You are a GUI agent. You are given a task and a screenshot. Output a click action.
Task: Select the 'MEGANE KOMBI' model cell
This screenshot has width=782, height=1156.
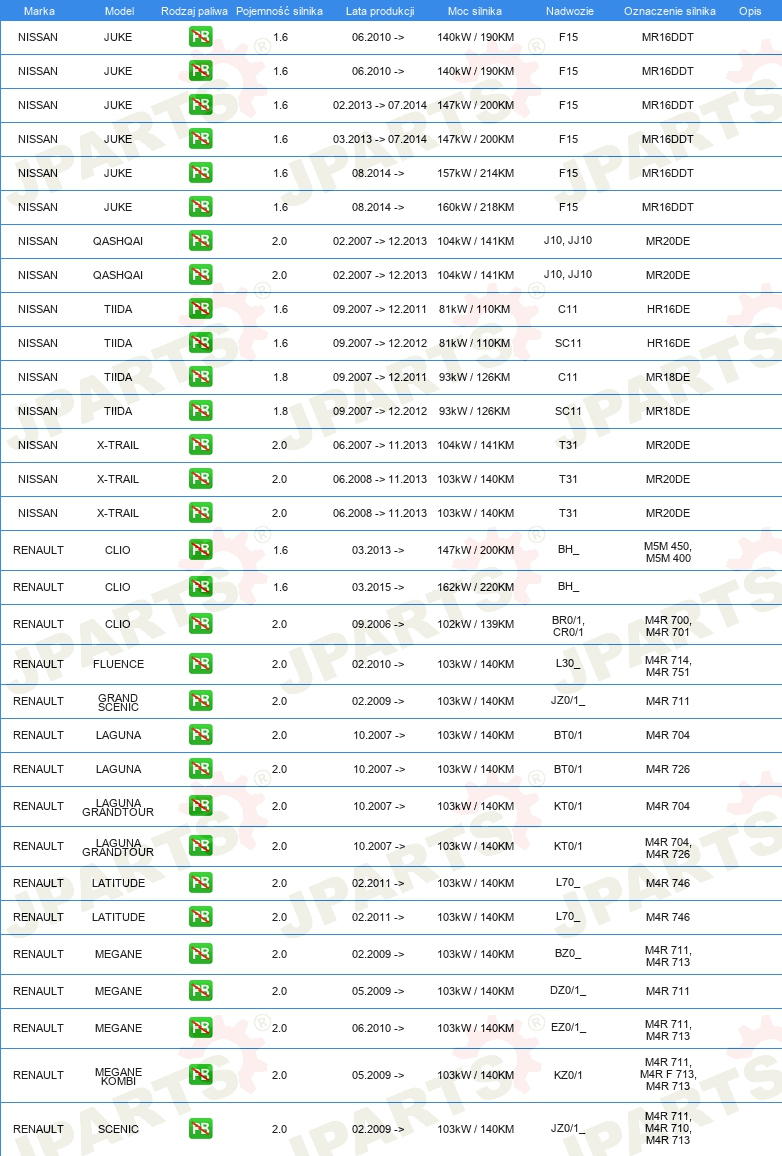(x=118, y=1076)
